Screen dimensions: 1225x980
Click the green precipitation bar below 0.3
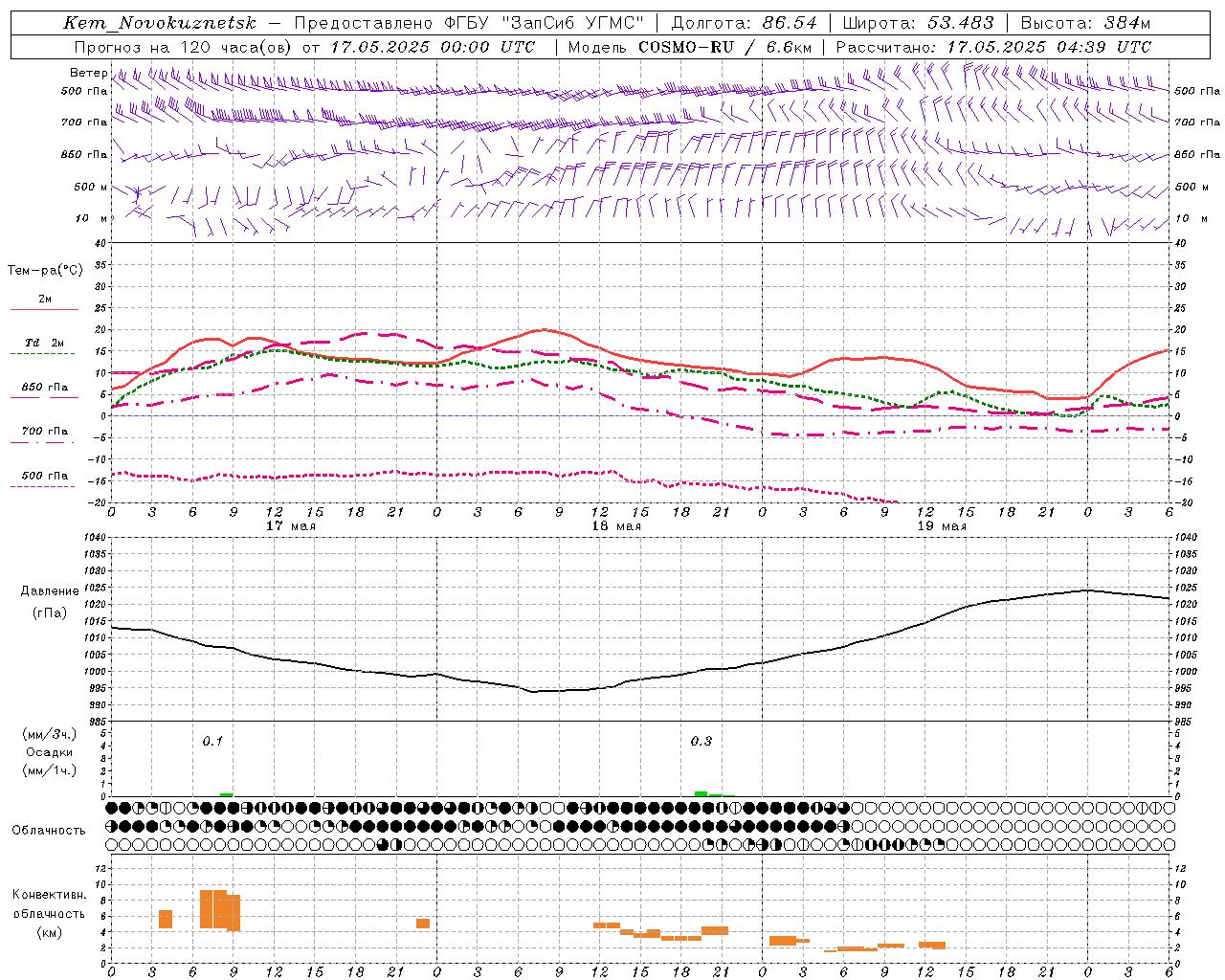coord(701,793)
